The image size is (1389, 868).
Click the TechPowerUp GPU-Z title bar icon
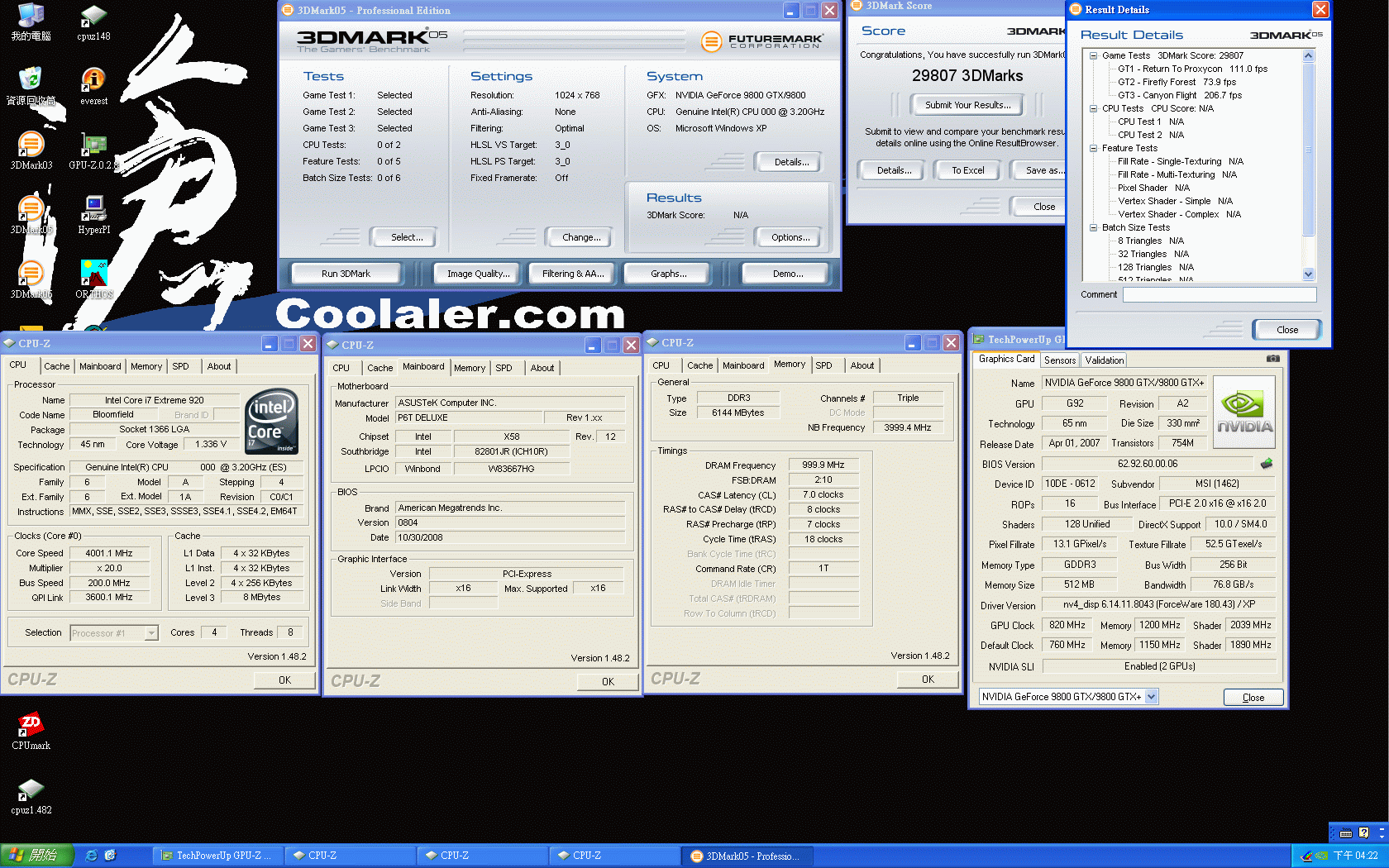979,339
